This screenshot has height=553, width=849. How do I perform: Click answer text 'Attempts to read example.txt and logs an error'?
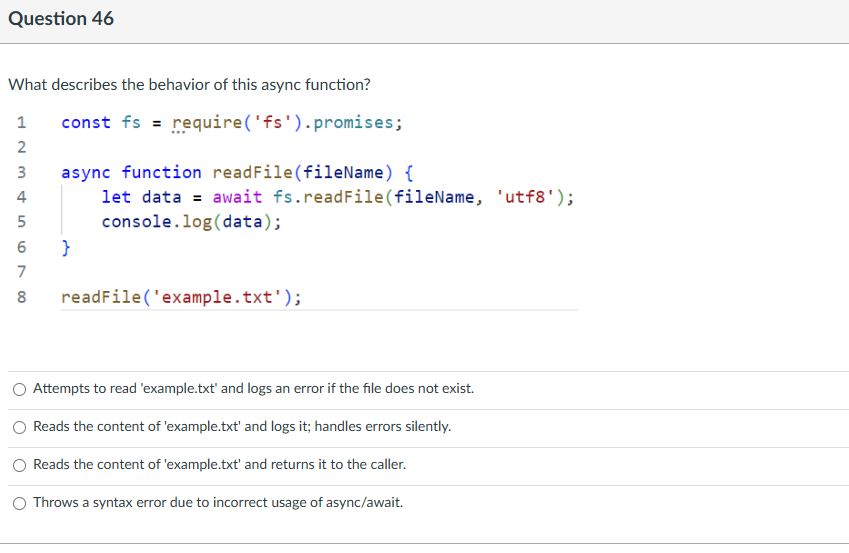coord(253,388)
